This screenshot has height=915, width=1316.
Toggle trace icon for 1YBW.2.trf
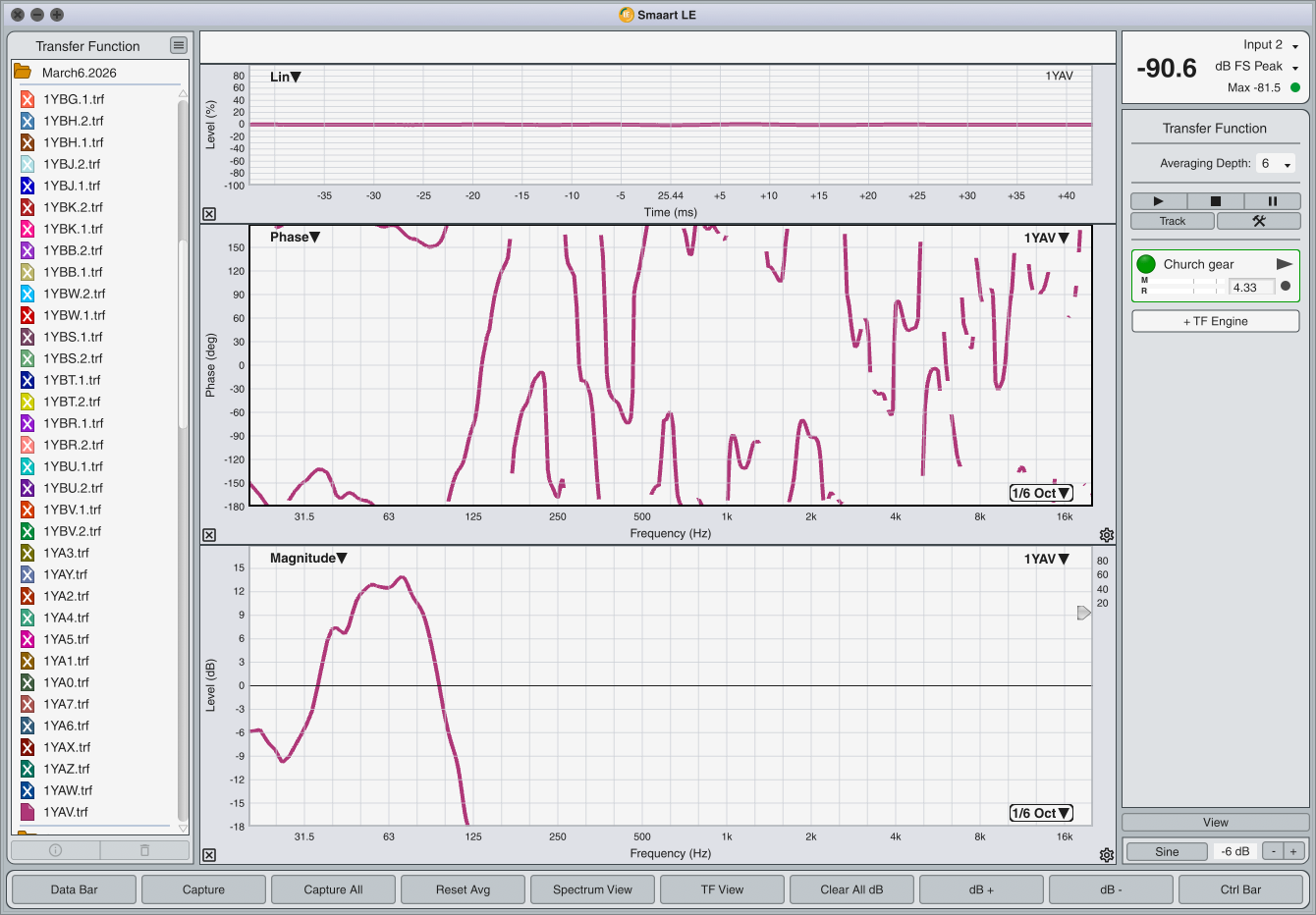pos(27,294)
